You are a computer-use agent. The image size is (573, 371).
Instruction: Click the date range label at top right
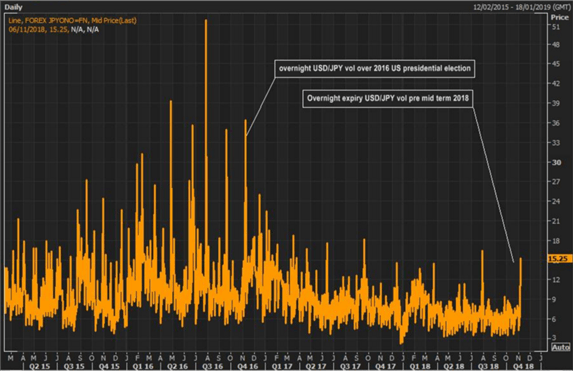tap(521, 7)
